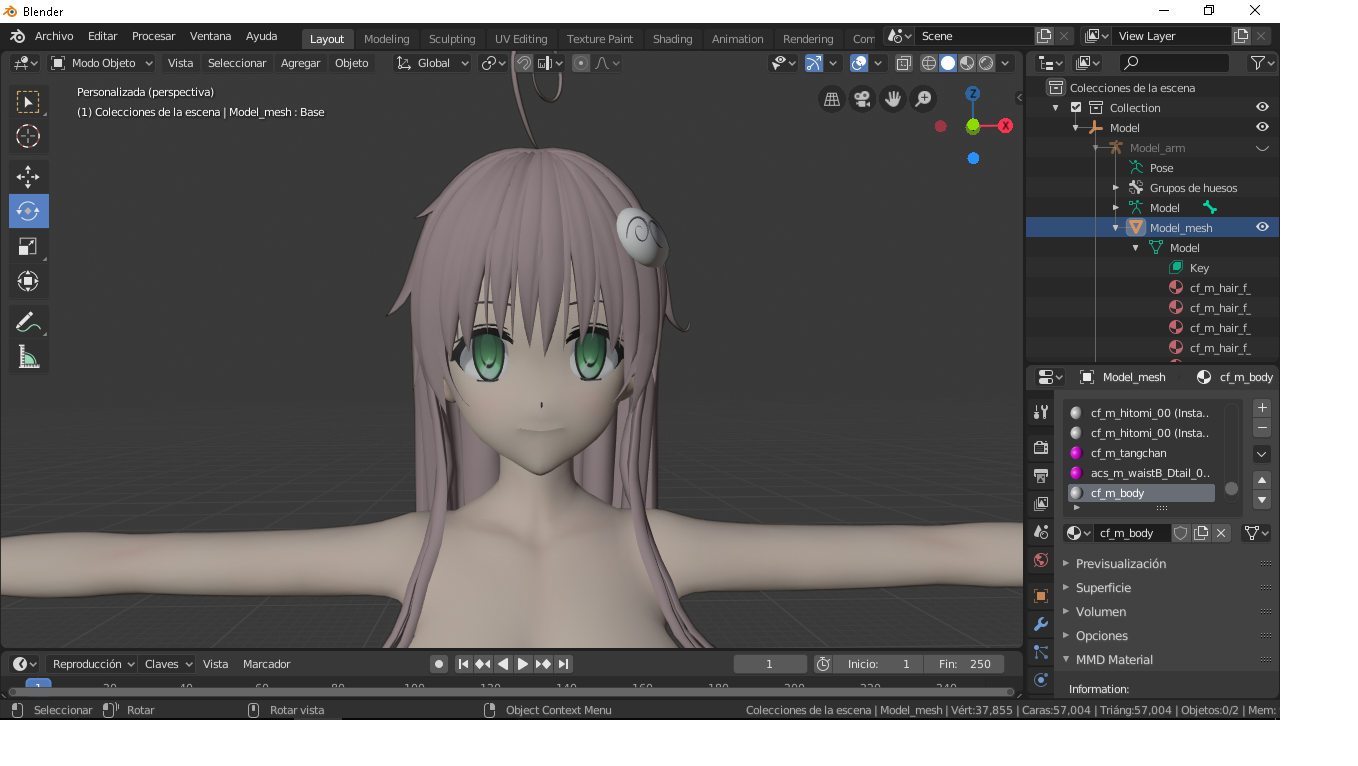Collapse the Model_mesh tree item

[1116, 228]
